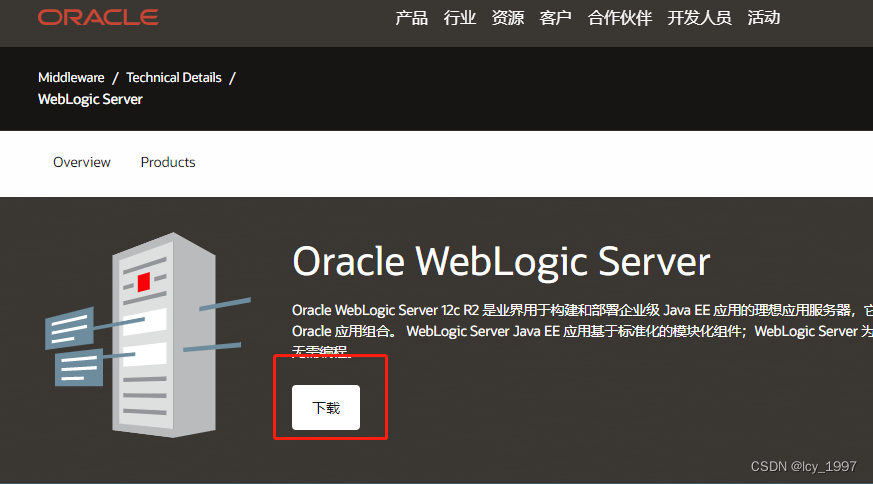Click the 下载 download button
This screenshot has width=873, height=484.
point(326,408)
